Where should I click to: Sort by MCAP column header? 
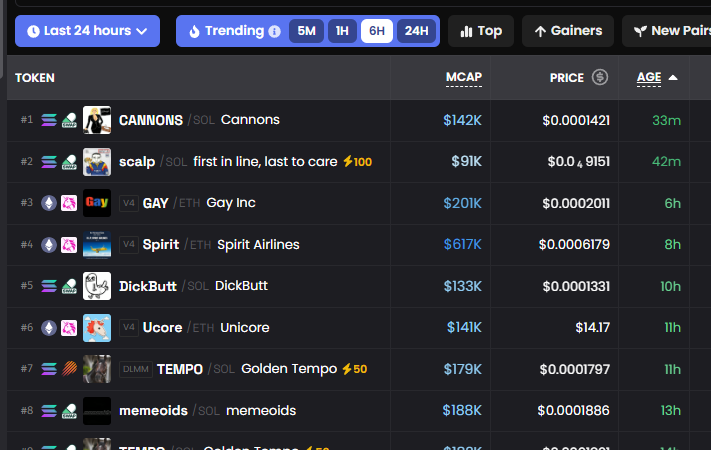[x=463, y=77]
